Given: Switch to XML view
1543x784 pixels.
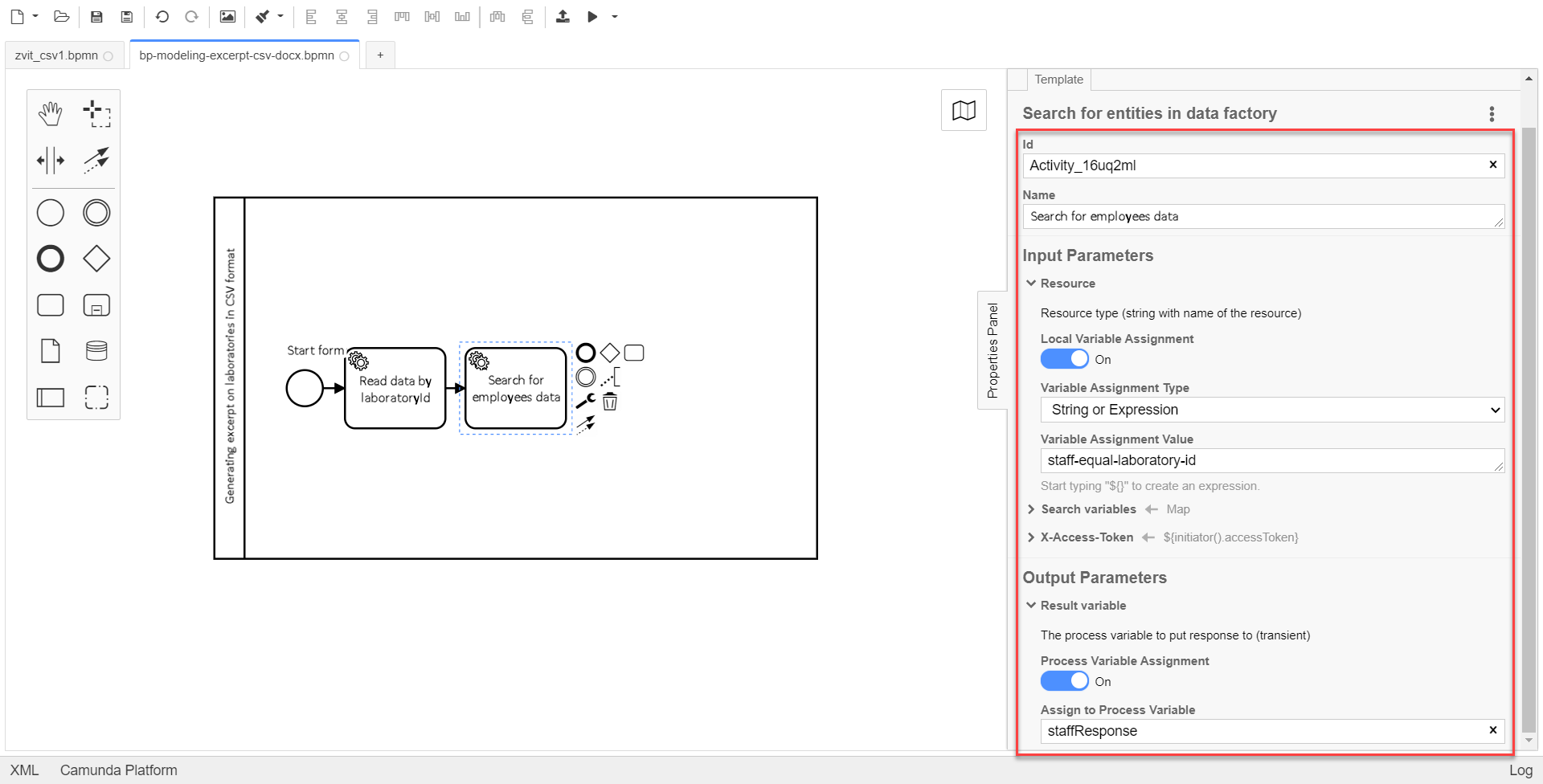Looking at the screenshot, I should [24, 770].
